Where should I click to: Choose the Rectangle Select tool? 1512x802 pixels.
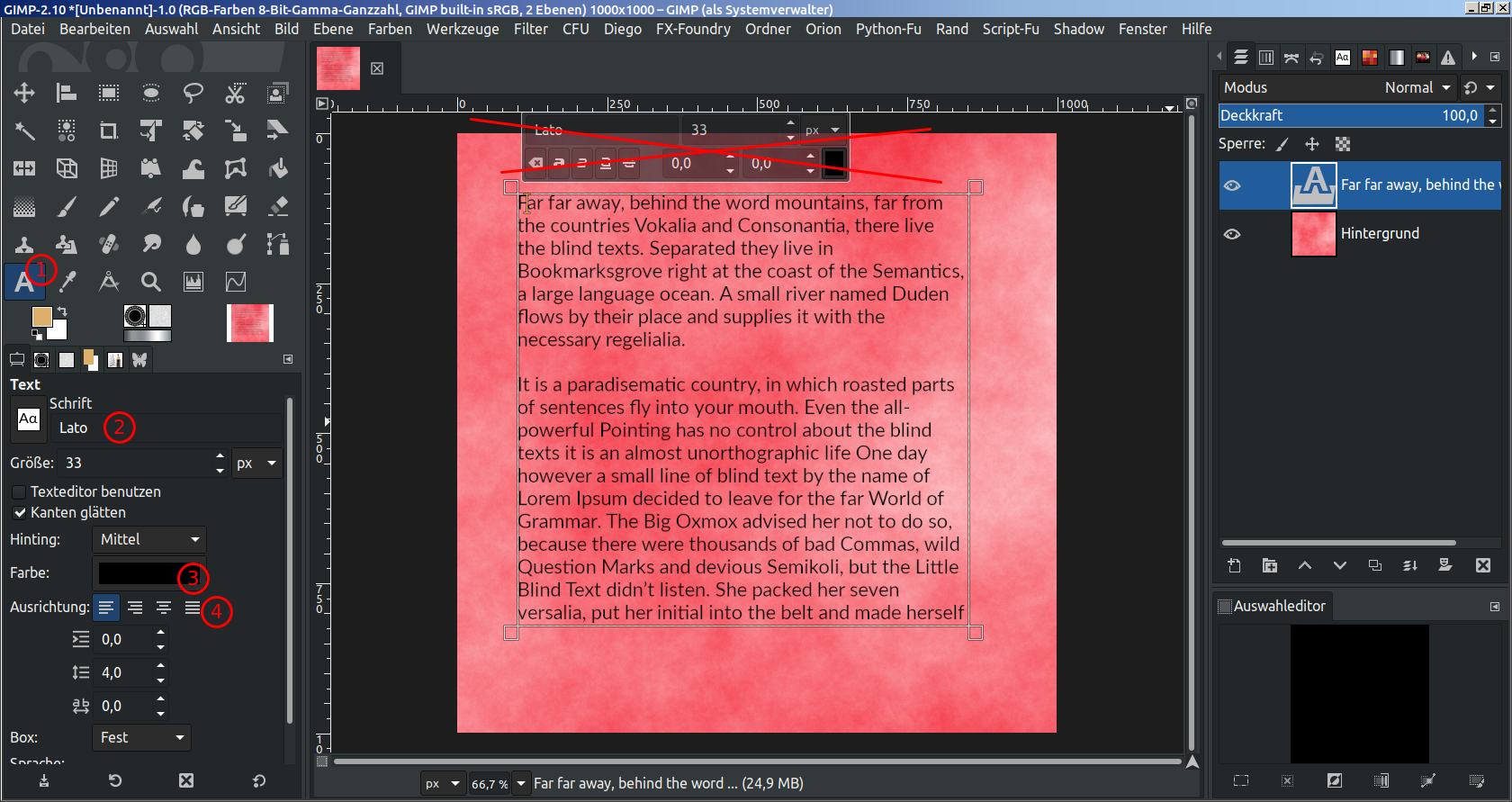[x=109, y=93]
